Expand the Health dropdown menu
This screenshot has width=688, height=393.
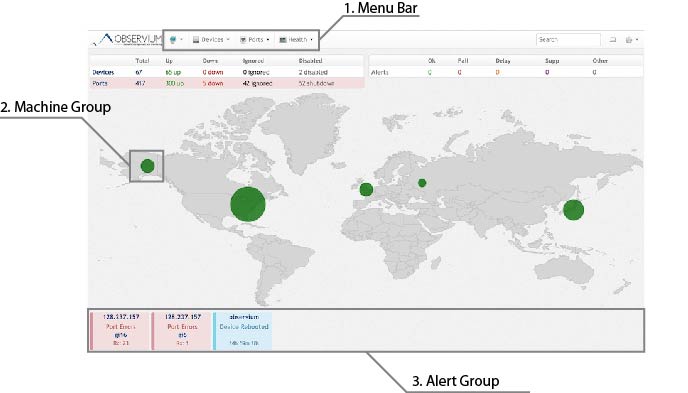[296, 40]
